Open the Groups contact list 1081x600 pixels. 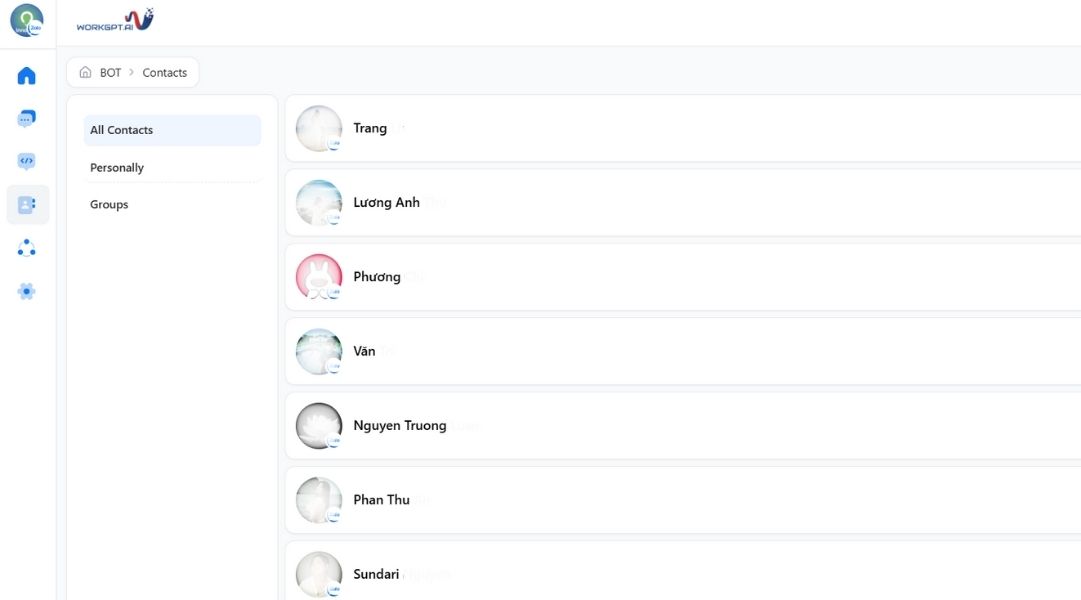click(x=108, y=204)
